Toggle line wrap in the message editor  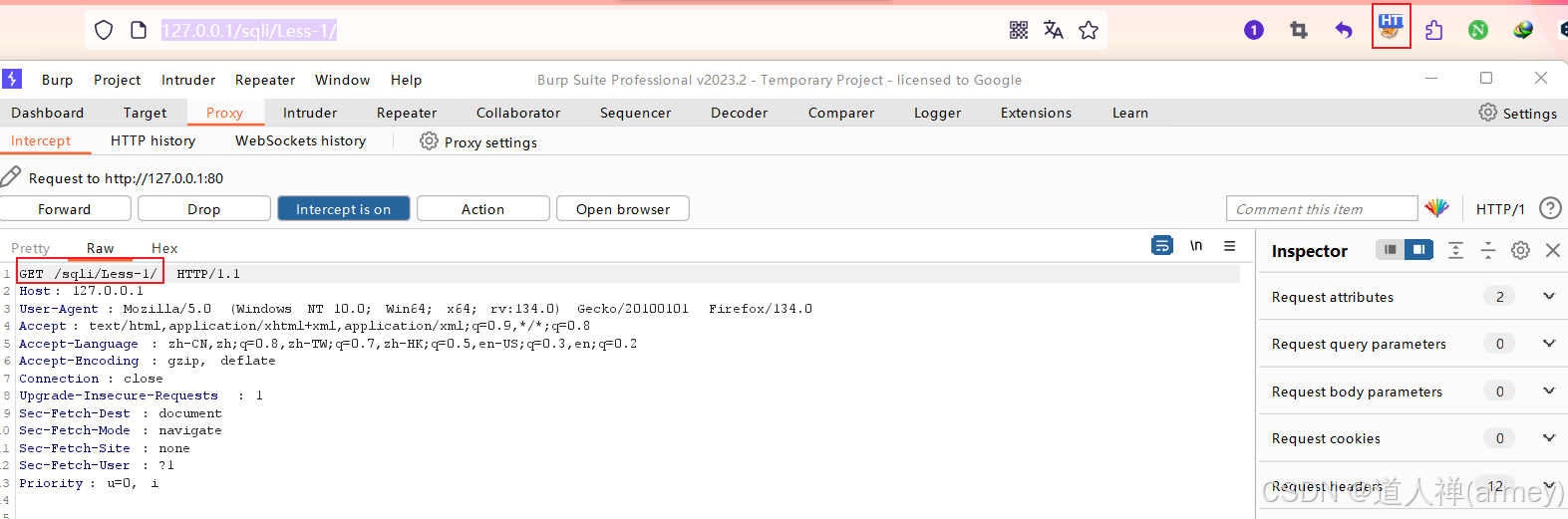tap(1162, 245)
